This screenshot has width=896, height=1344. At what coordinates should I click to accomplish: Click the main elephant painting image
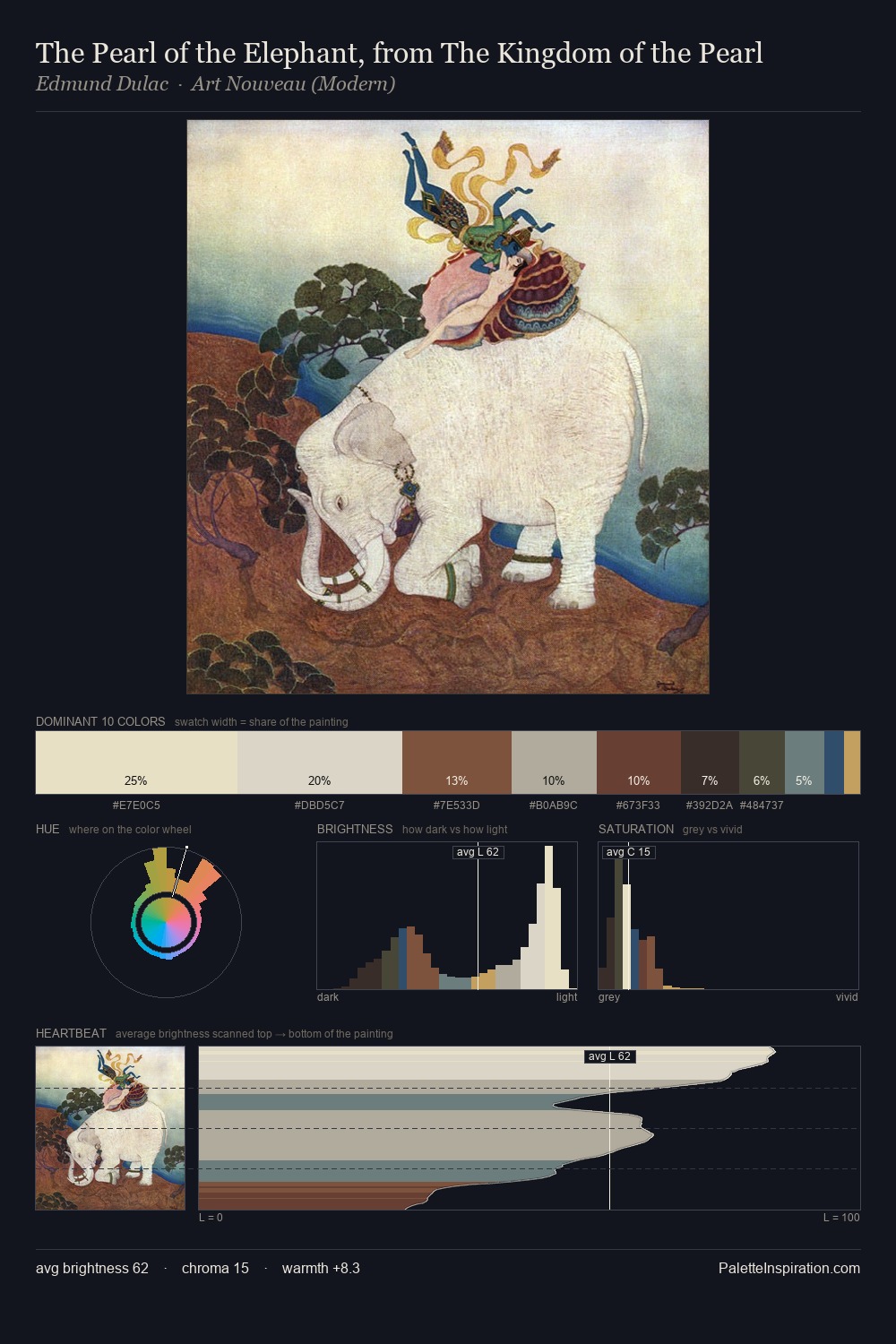448,407
